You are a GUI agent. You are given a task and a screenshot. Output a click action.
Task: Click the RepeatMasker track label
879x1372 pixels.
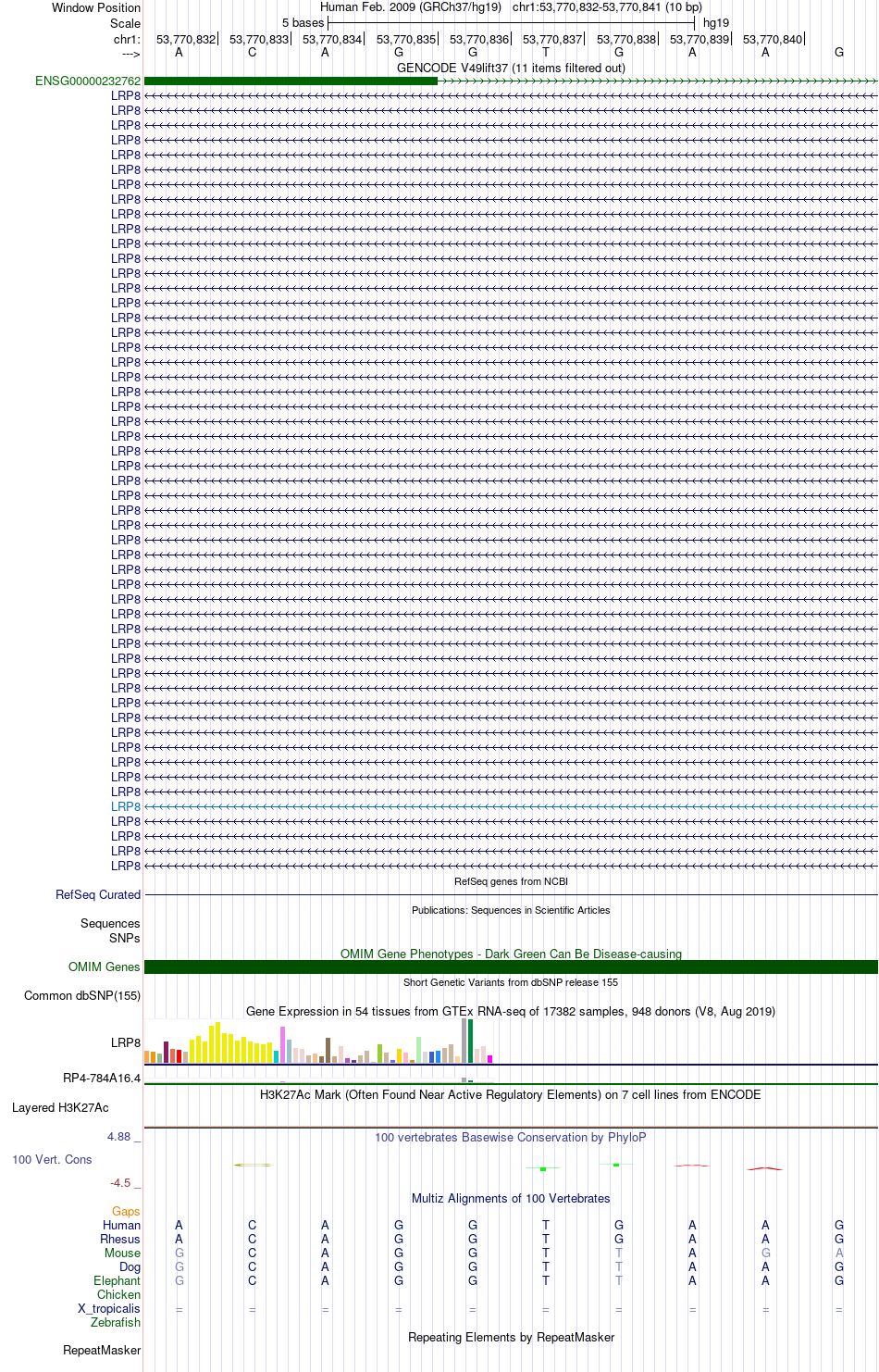(x=102, y=1351)
